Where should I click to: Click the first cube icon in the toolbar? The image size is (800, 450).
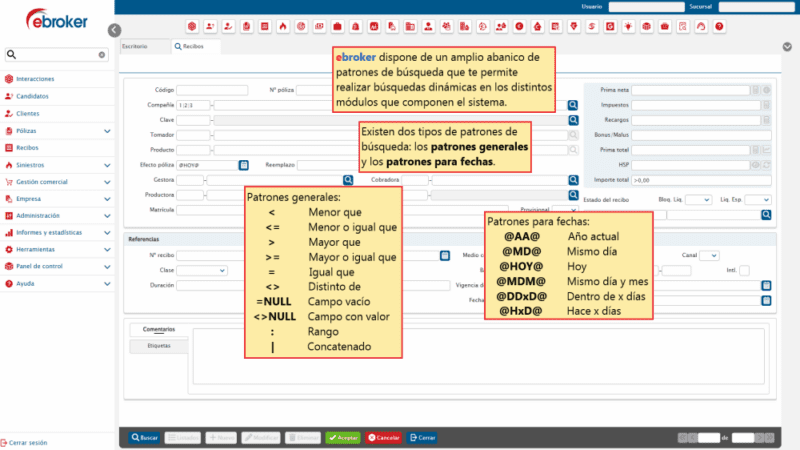[192, 27]
